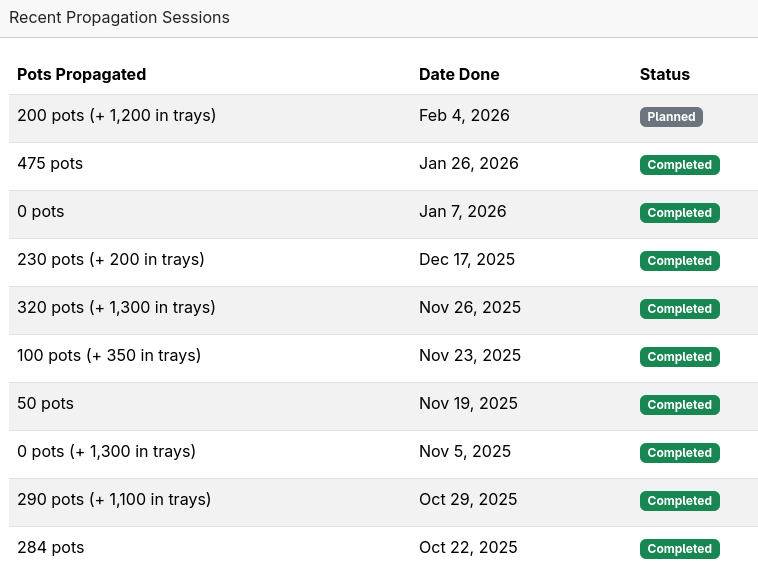Click the Completed badge for Oct 22, 2025

(x=679, y=549)
